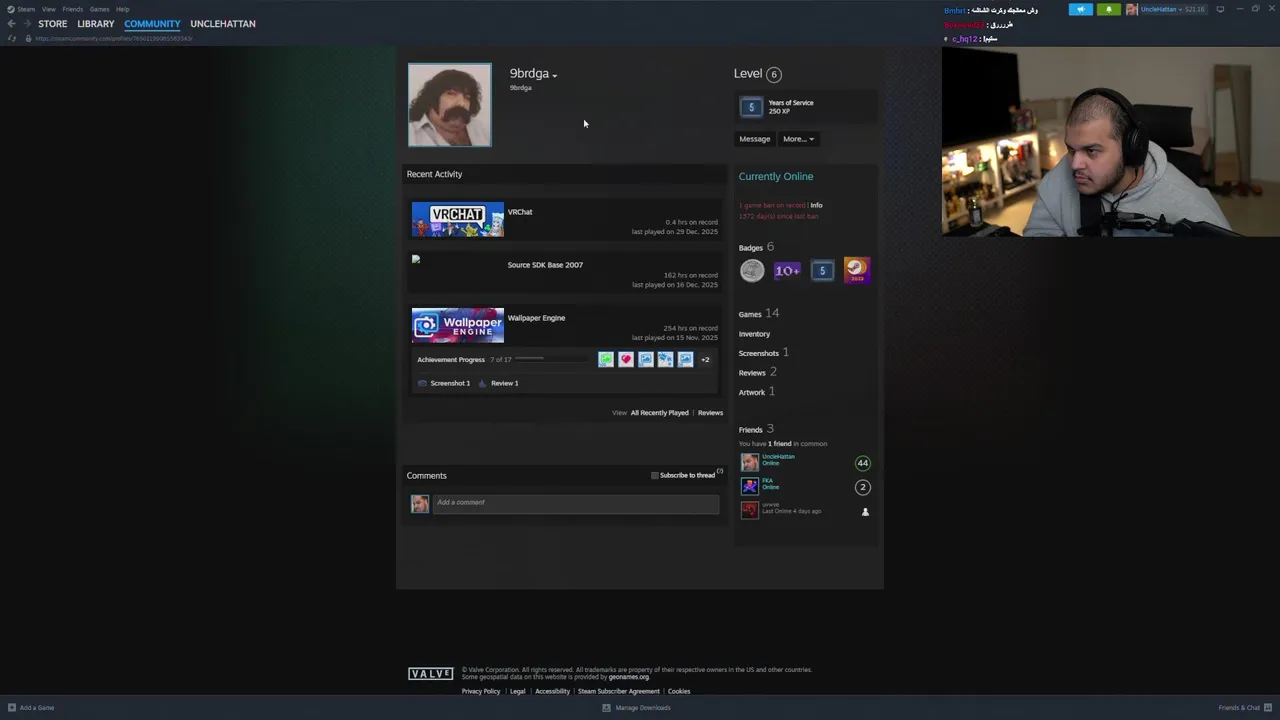Open UncleHattan in friends list
1280x720 pixels.
tap(778, 456)
